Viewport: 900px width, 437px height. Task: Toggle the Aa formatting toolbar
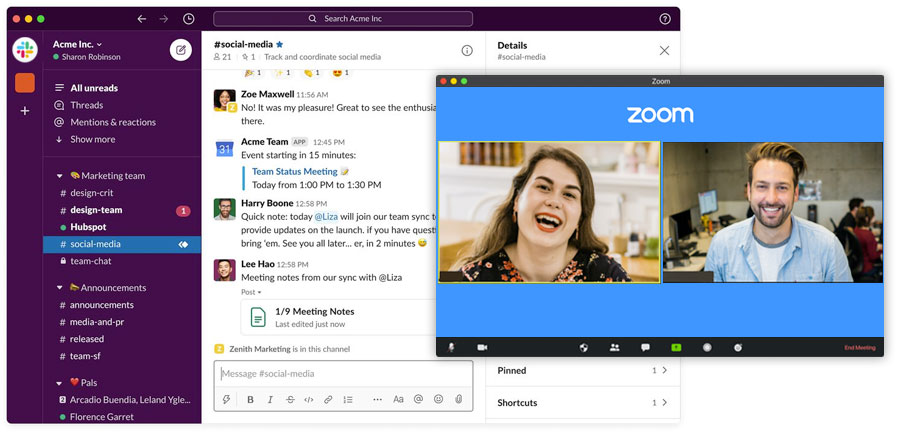(x=398, y=400)
